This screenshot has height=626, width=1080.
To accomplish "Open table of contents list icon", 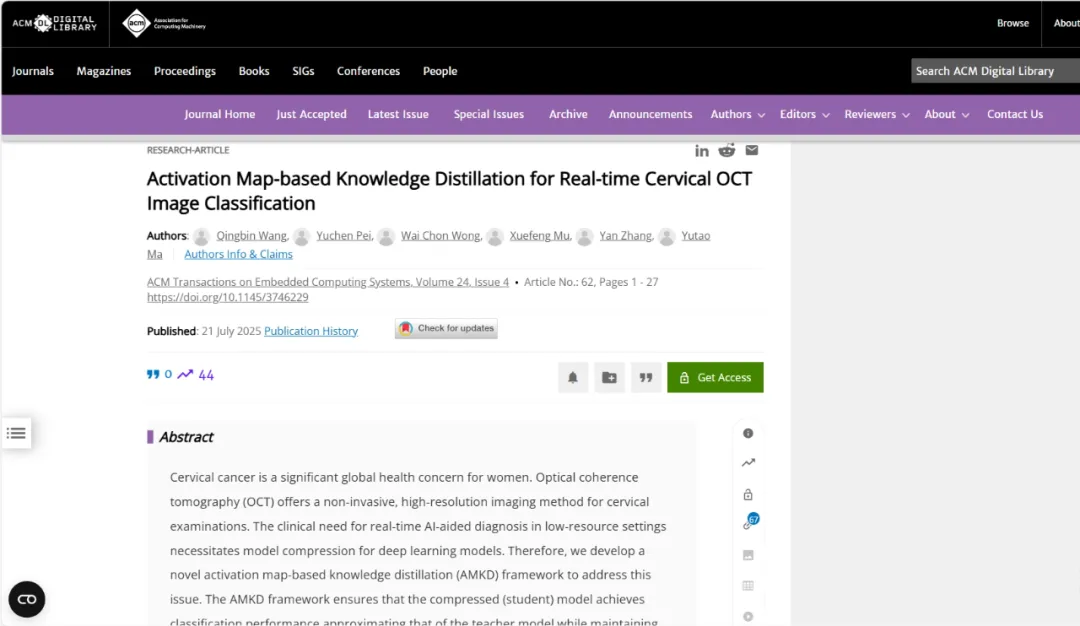I will (16, 433).
